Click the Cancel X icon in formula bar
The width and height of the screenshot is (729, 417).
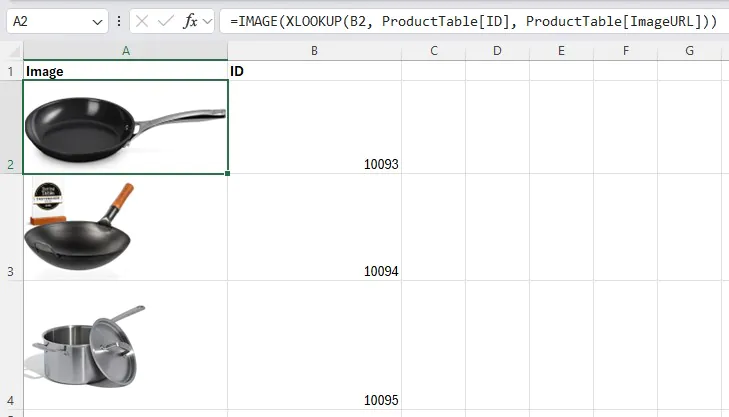142,21
